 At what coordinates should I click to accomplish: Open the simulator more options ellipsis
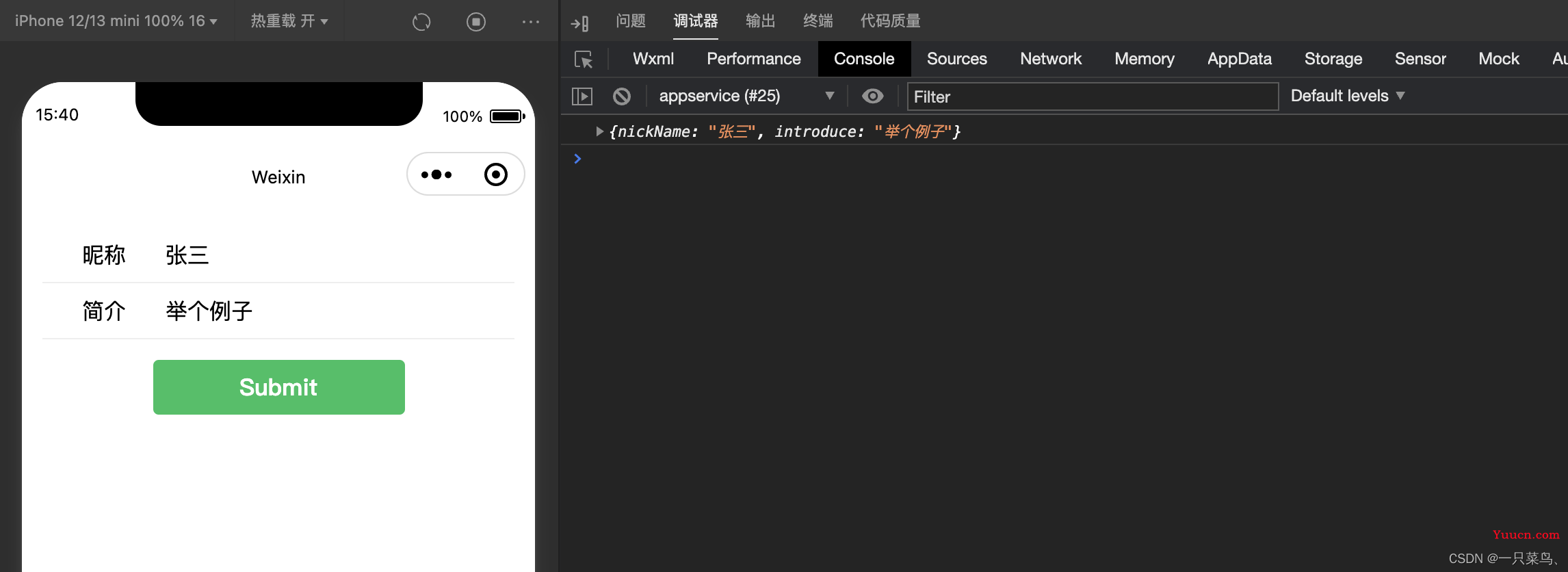[x=531, y=22]
